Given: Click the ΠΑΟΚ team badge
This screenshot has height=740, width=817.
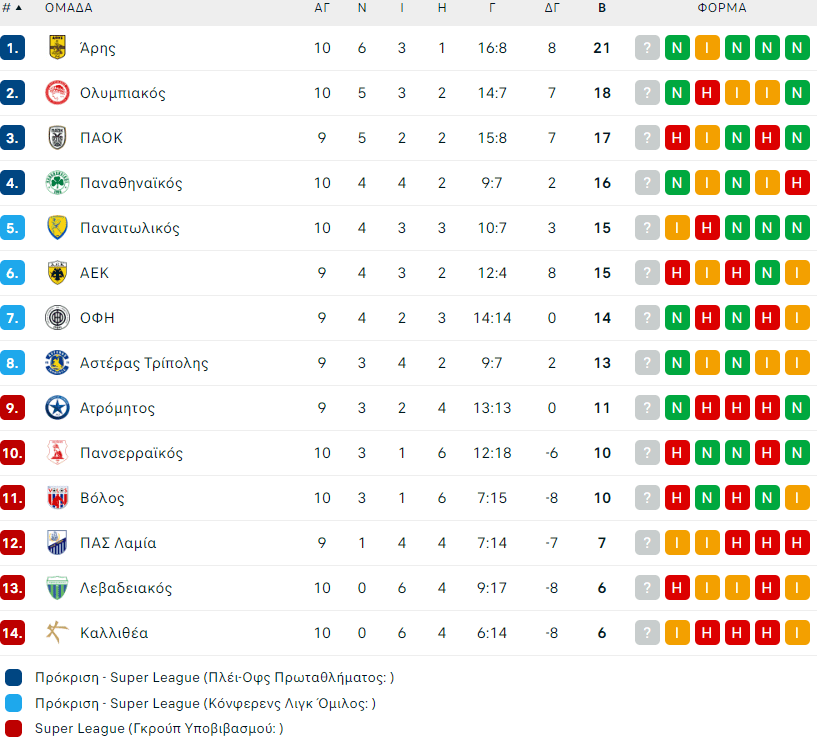Looking at the screenshot, I should point(57,138).
